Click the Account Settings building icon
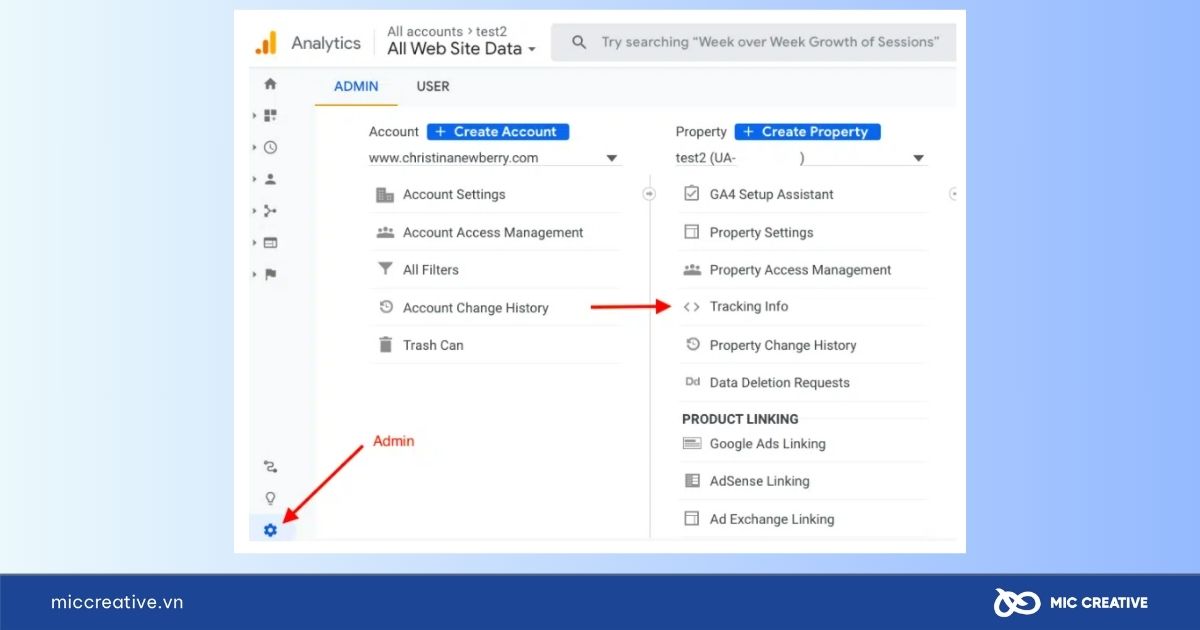 point(385,195)
